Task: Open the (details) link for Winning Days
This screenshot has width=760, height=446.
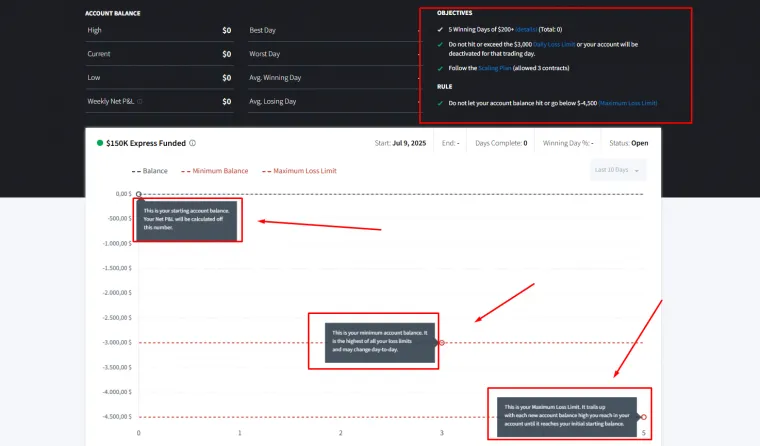Action: [526, 30]
